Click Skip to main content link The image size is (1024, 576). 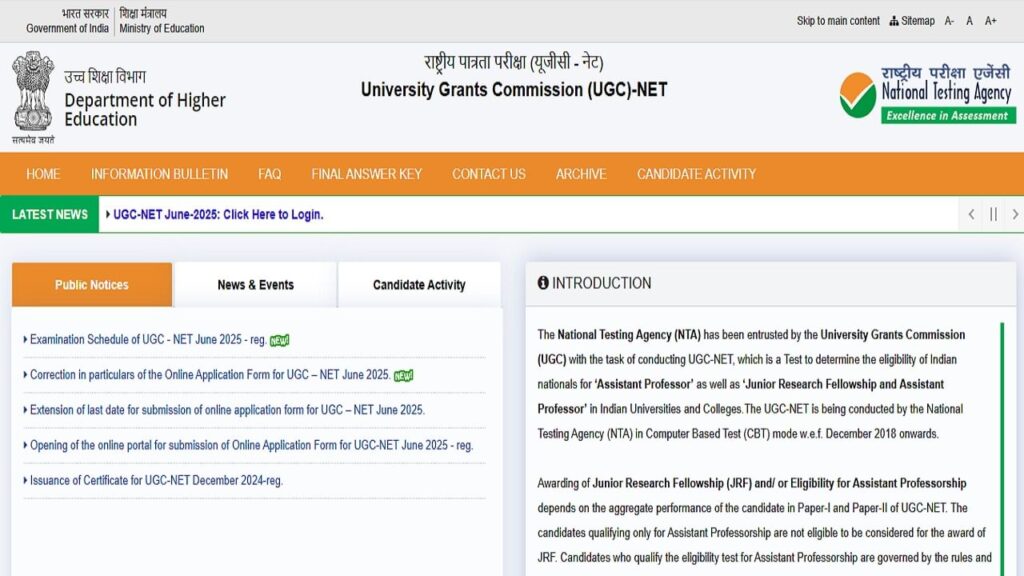click(838, 21)
